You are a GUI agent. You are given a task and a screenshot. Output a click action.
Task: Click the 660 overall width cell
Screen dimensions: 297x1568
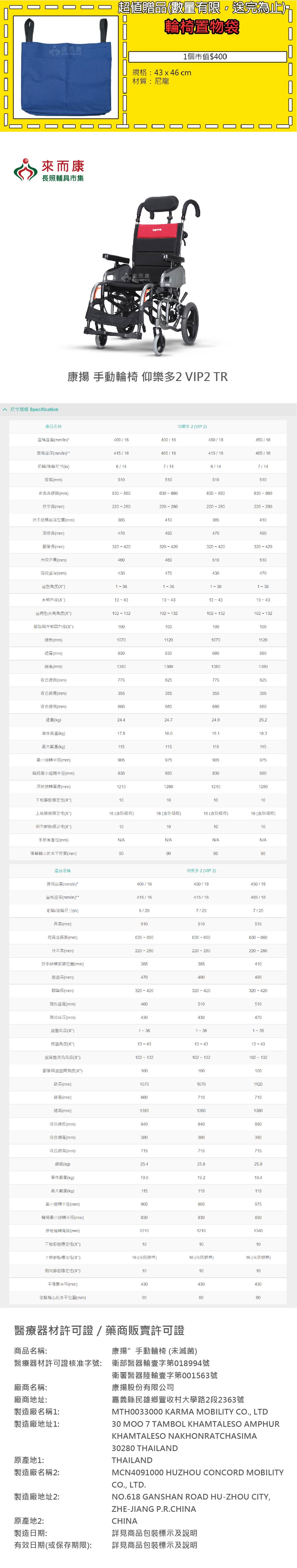coord(144,1097)
